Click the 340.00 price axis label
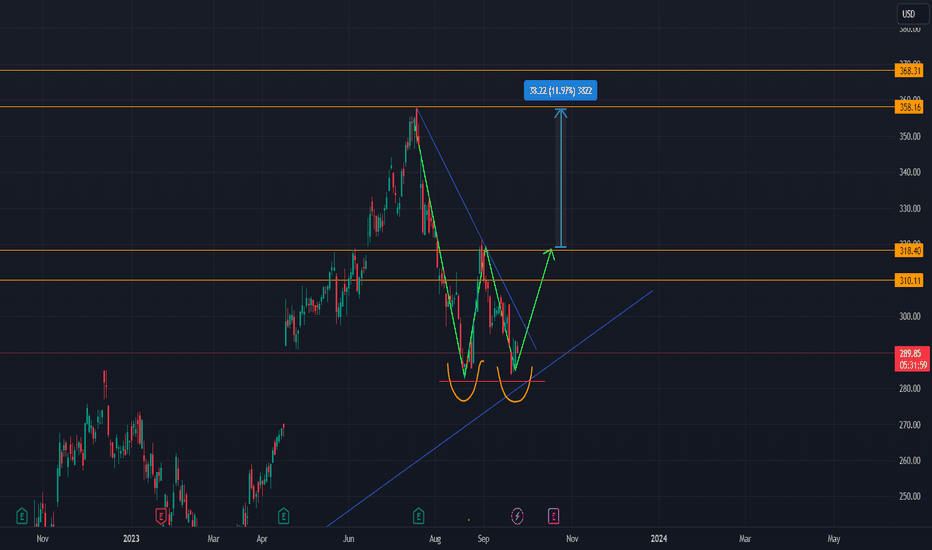 [910, 172]
